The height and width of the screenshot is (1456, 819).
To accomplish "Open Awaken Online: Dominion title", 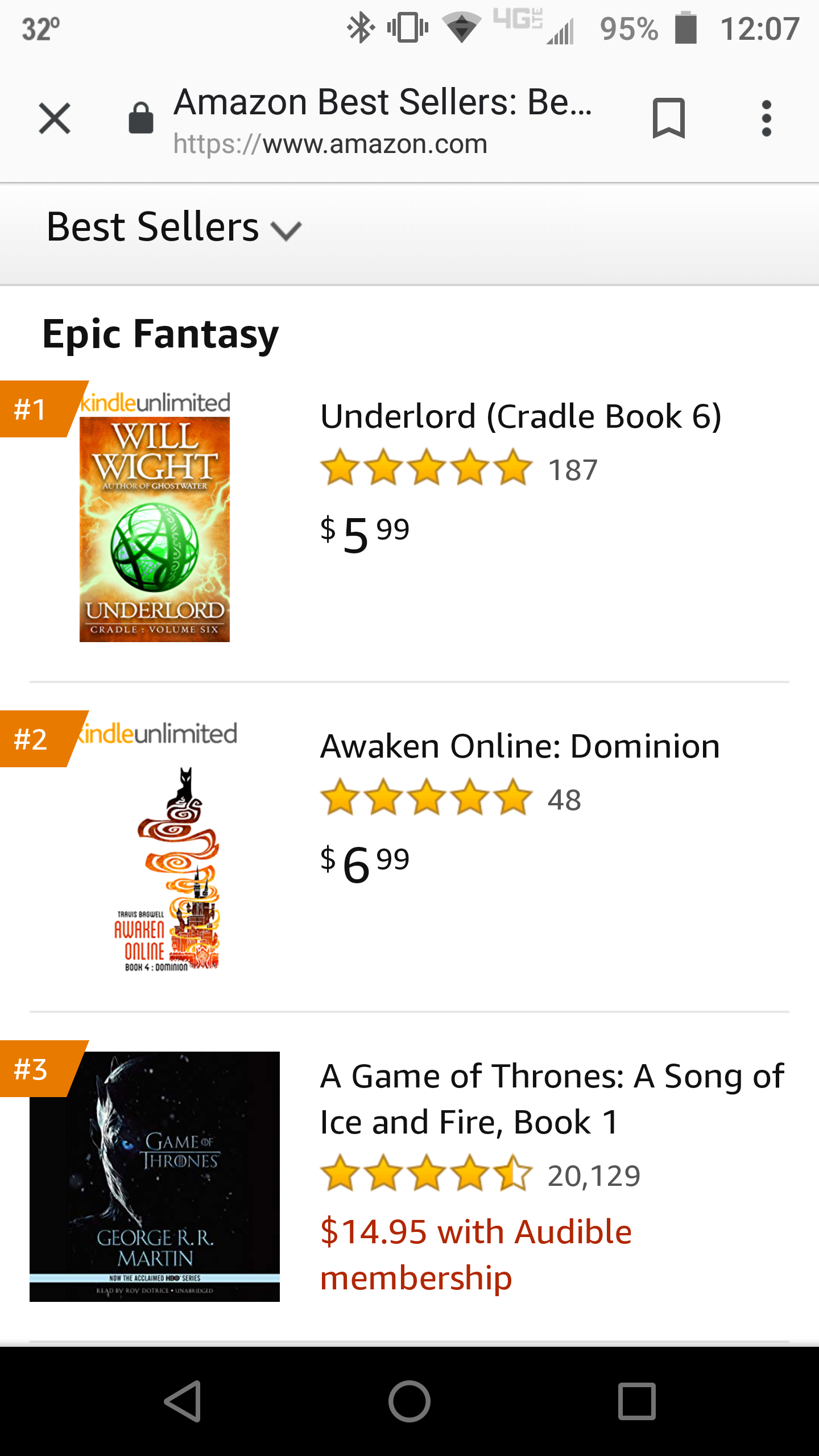I will coord(520,746).
